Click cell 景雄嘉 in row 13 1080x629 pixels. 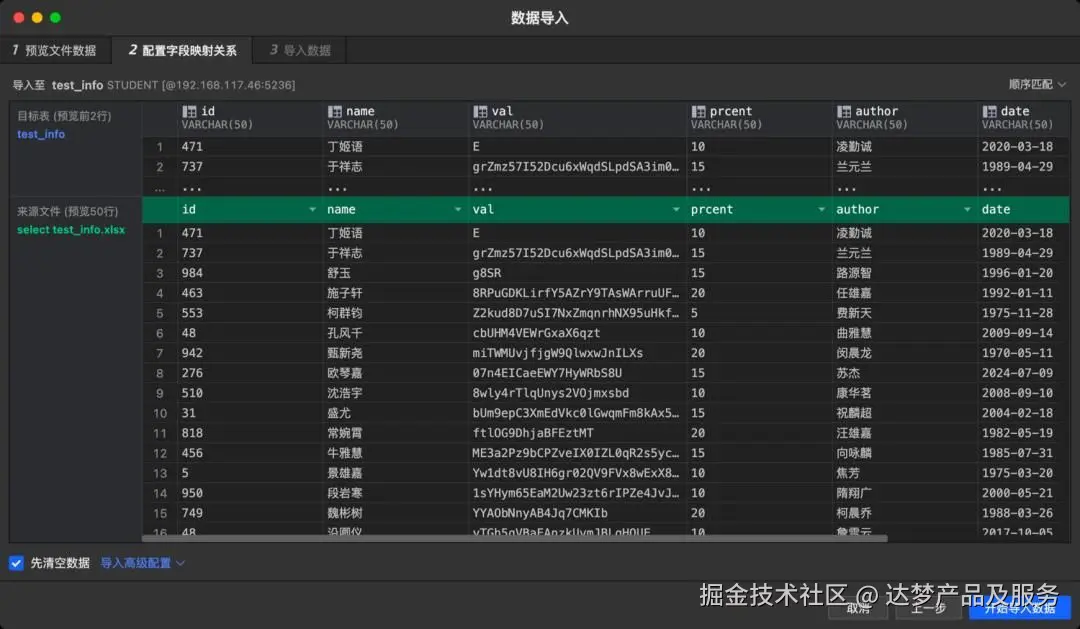[345, 473]
